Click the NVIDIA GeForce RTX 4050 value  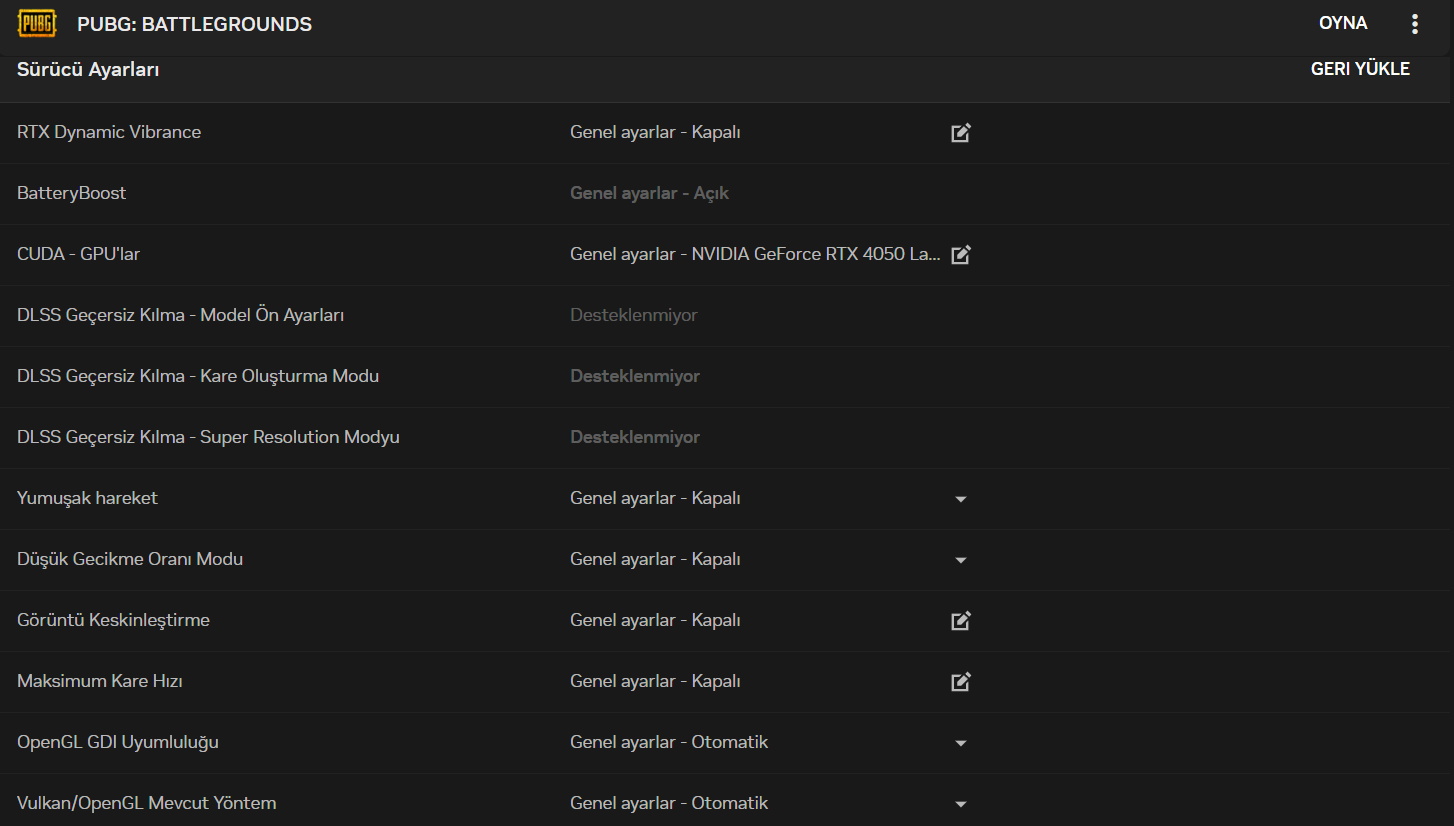[755, 254]
